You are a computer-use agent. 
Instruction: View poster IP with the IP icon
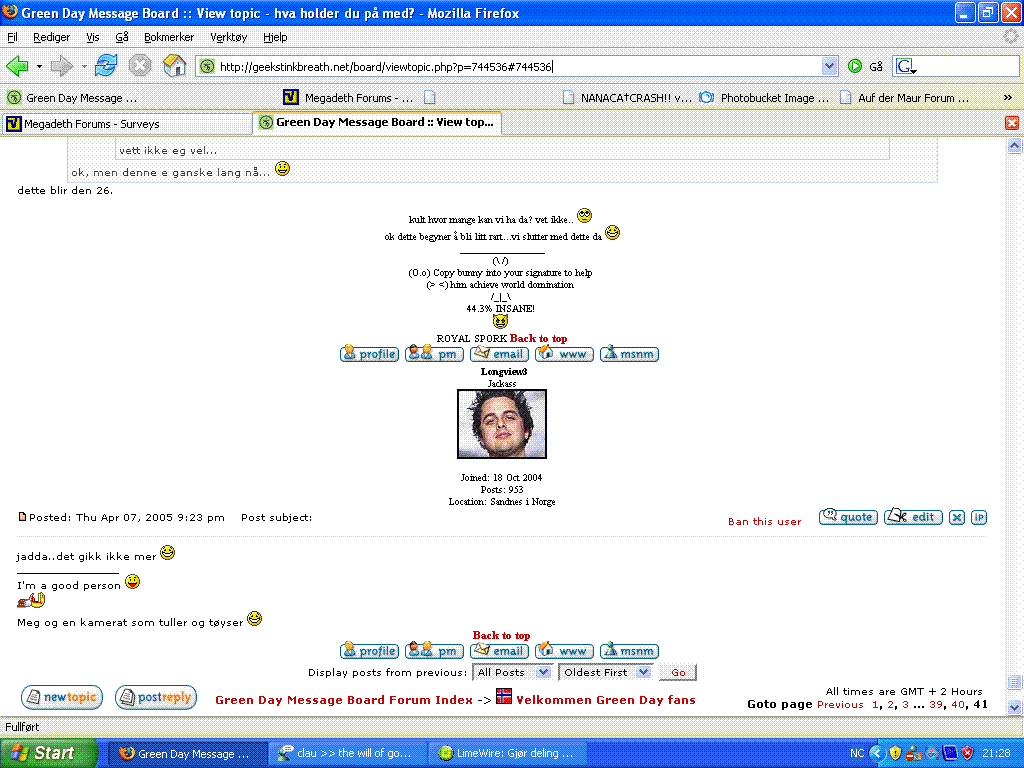point(978,517)
